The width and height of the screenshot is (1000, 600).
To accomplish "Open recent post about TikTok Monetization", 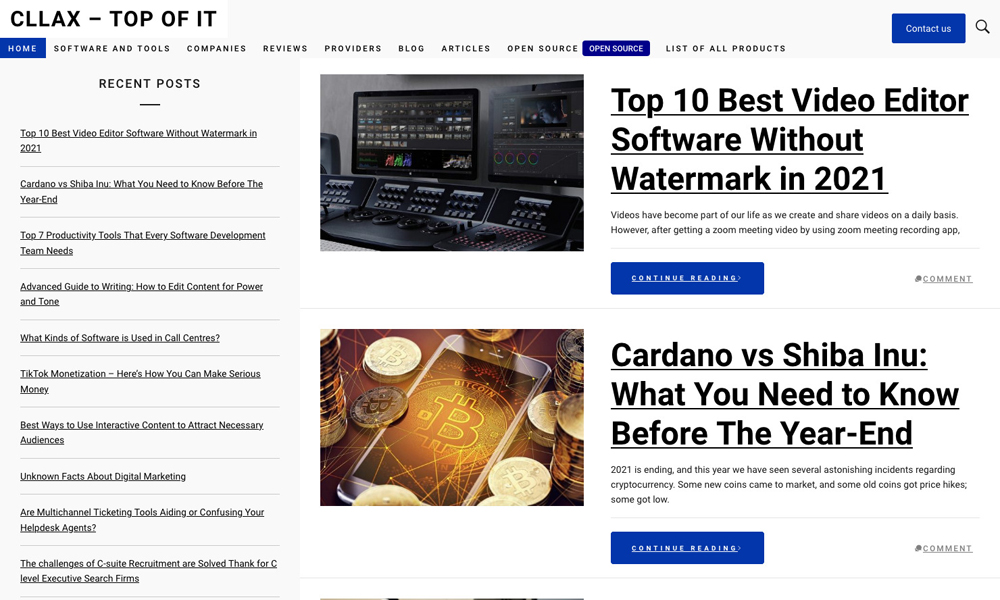I will click(140, 381).
